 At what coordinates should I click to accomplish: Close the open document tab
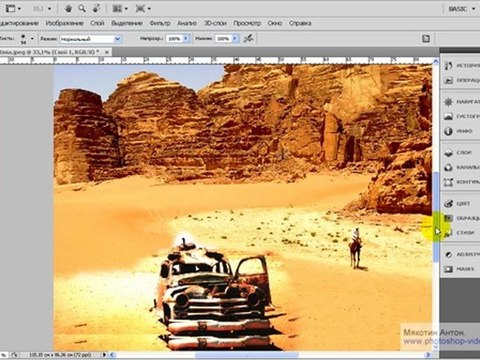tap(107, 52)
